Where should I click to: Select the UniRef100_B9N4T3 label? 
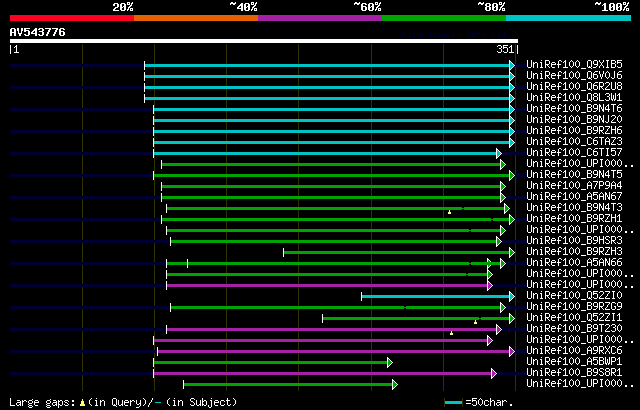(x=574, y=208)
